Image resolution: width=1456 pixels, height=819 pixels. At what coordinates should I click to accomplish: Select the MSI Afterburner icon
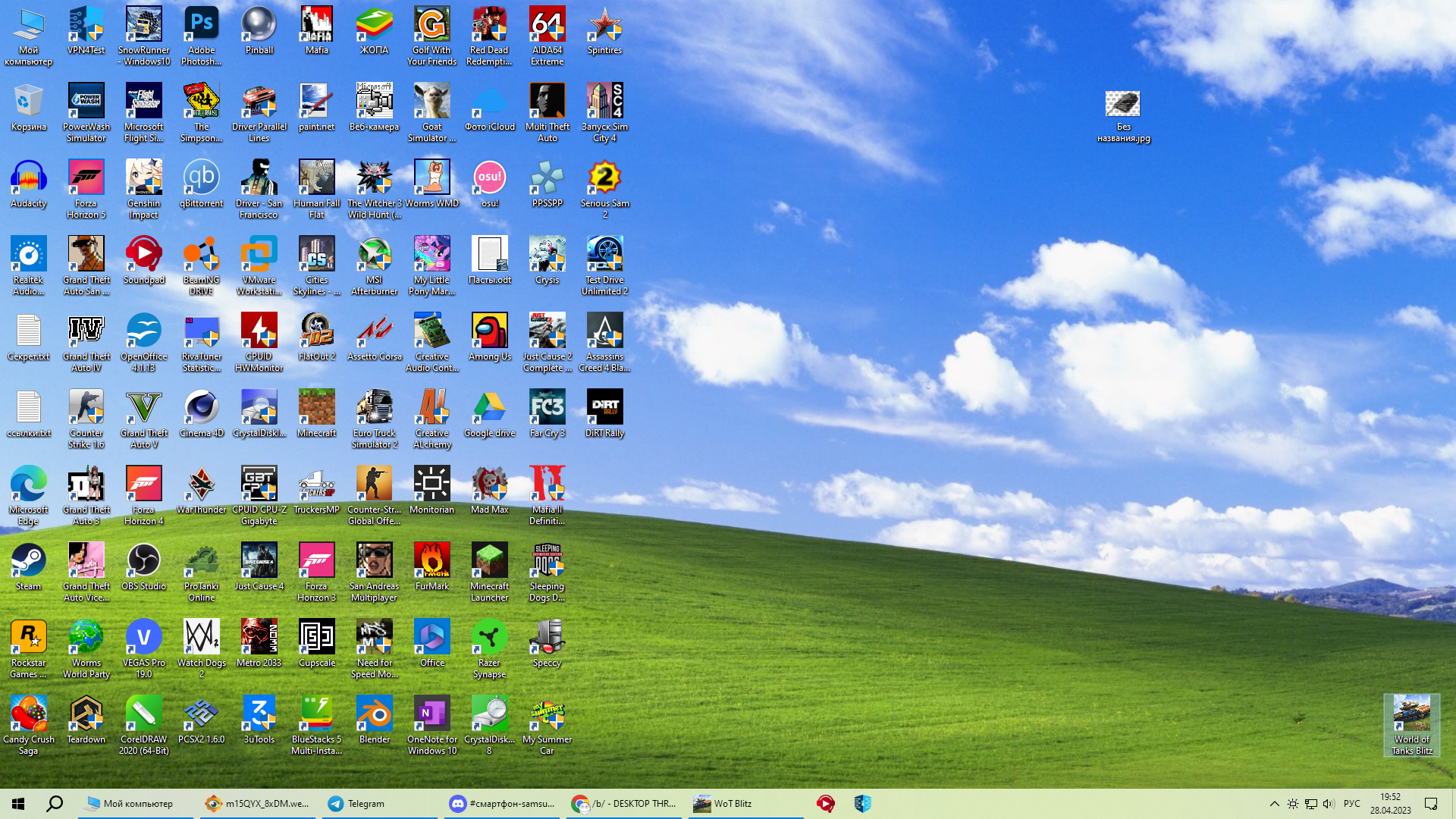375,265
